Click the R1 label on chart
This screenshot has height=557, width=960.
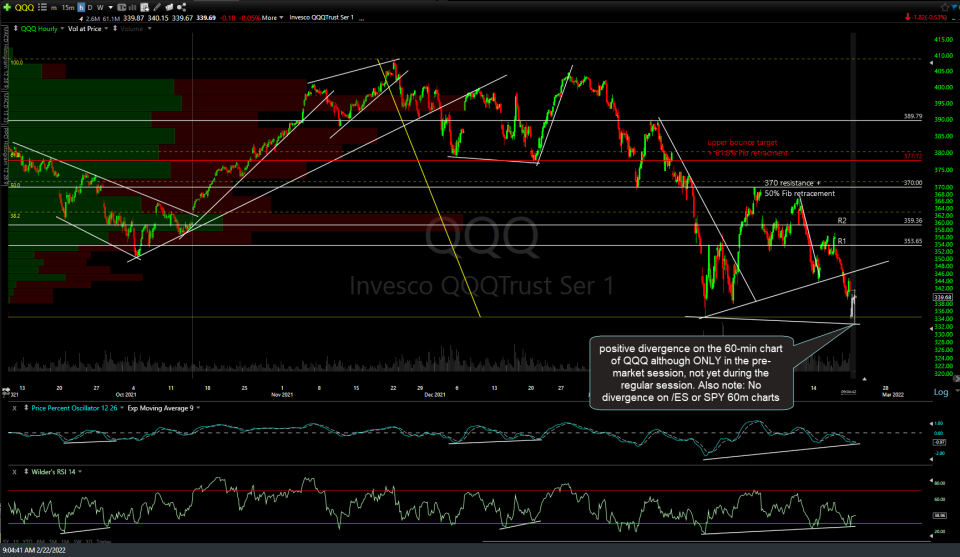point(841,241)
